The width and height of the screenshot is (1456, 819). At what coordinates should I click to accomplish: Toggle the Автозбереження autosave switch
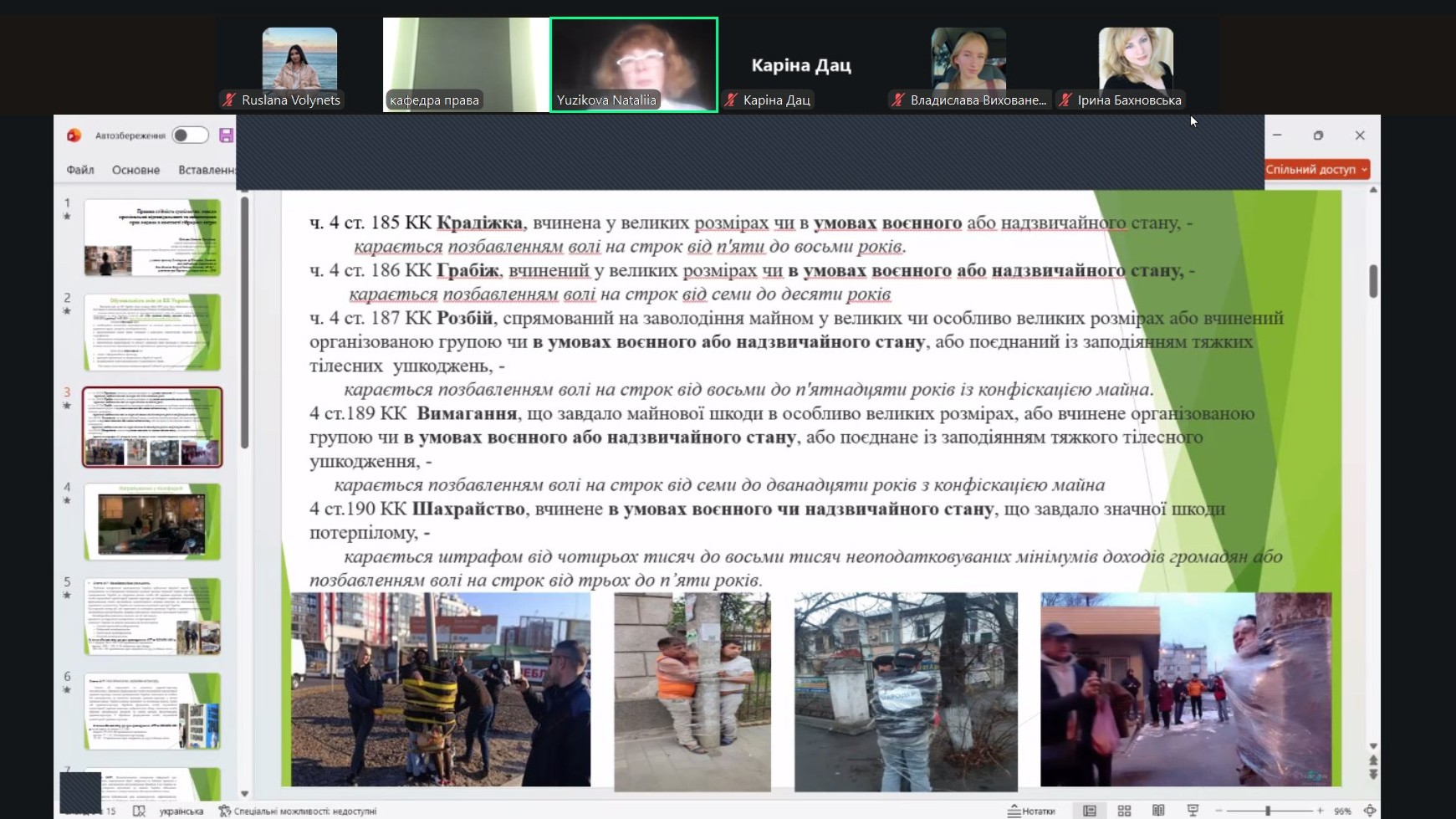click(190, 136)
